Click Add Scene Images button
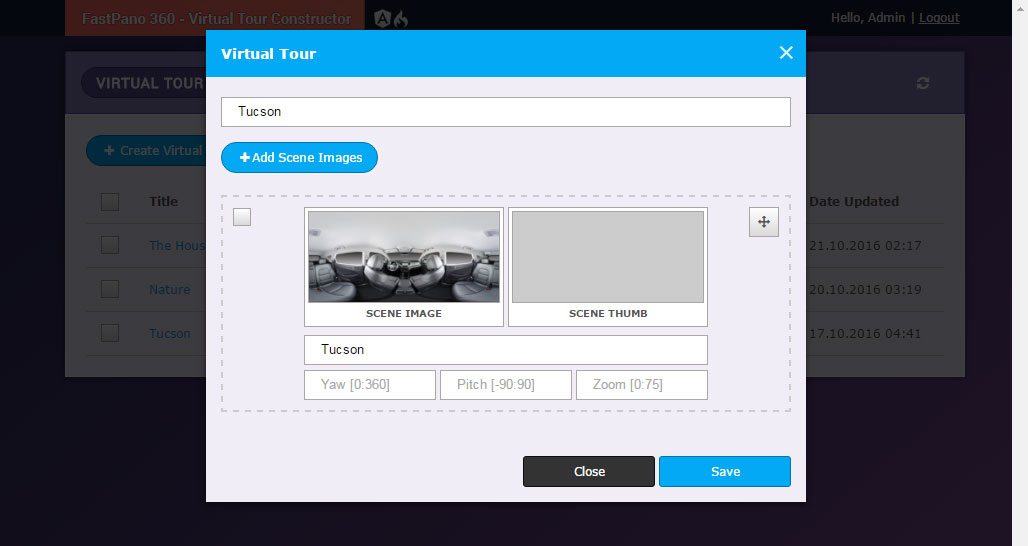The image size is (1028, 546). [300, 157]
